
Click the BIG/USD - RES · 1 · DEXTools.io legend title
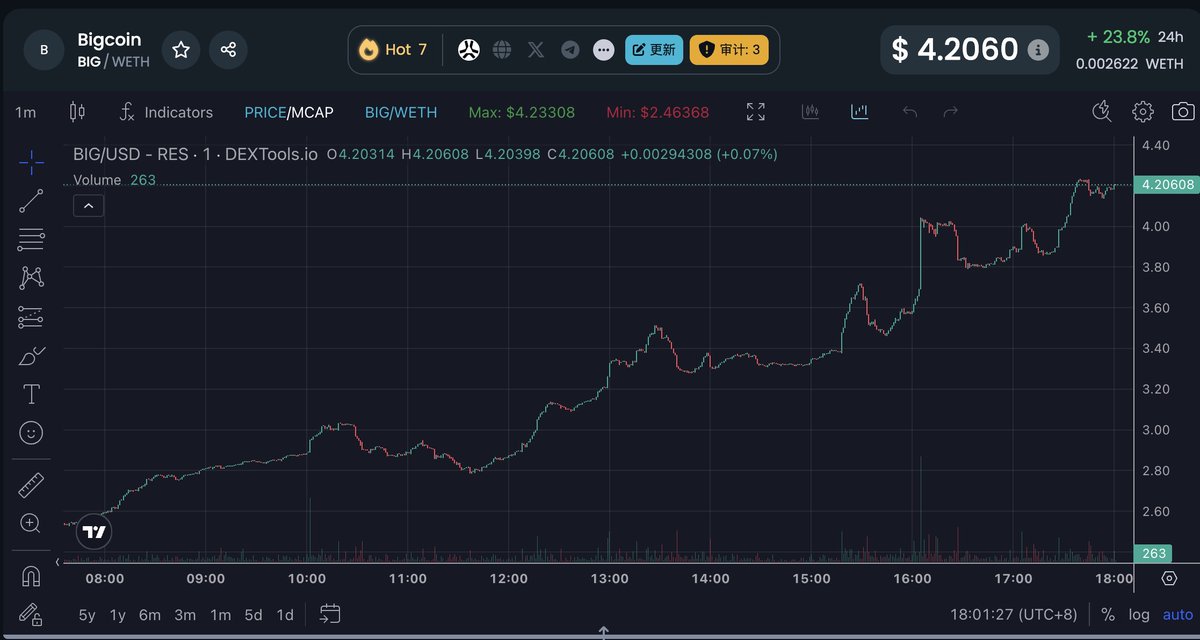click(x=195, y=154)
